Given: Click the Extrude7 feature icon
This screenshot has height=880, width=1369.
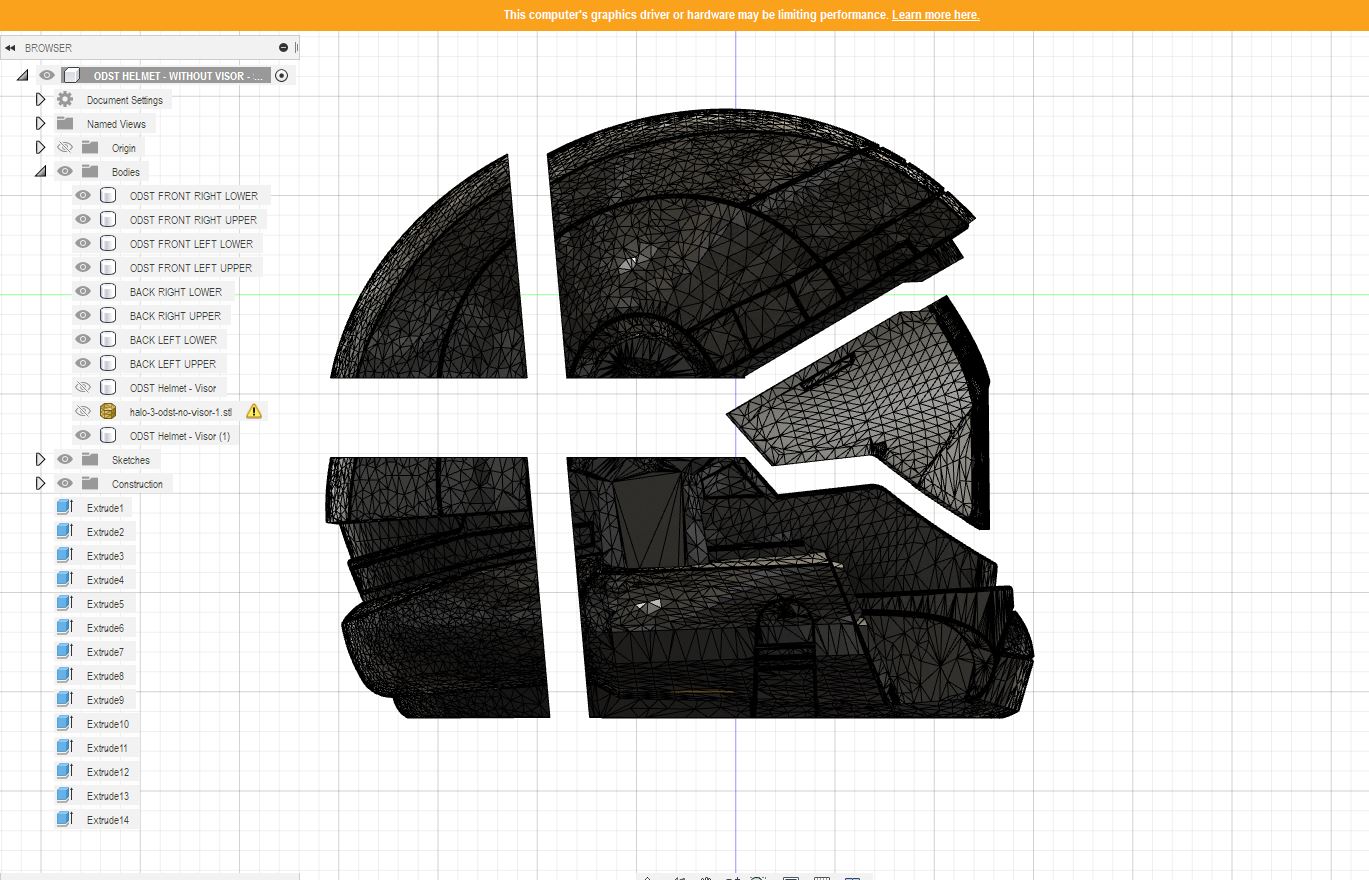Looking at the screenshot, I should click(x=65, y=652).
